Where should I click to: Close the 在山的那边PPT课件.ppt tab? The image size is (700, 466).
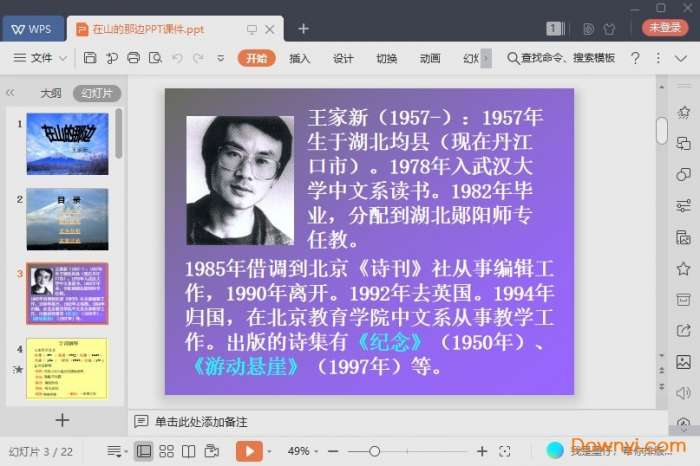(270, 29)
